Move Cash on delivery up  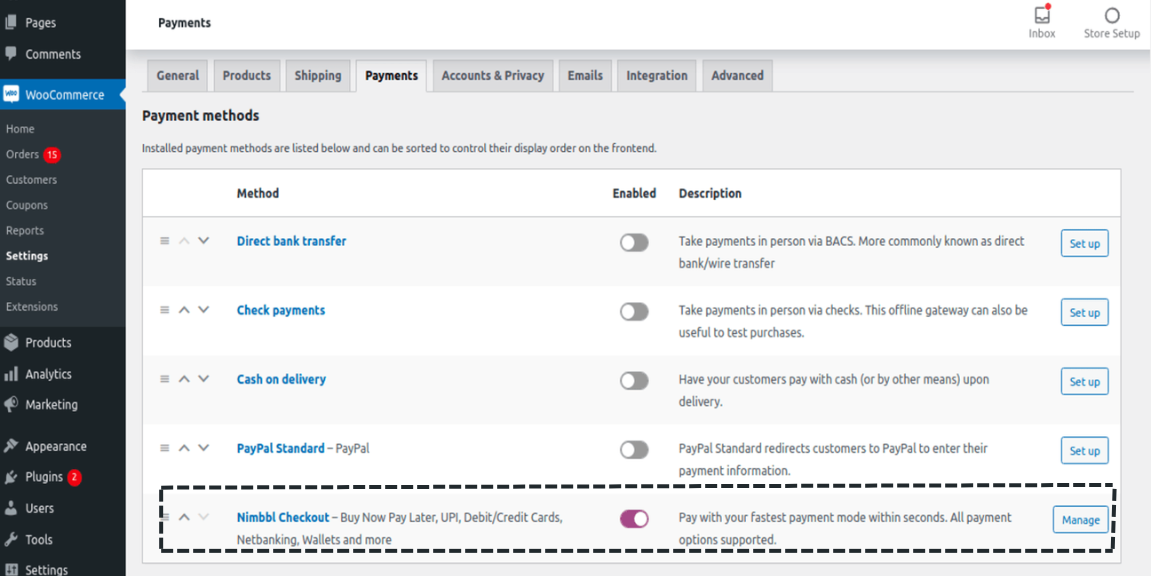(x=184, y=379)
